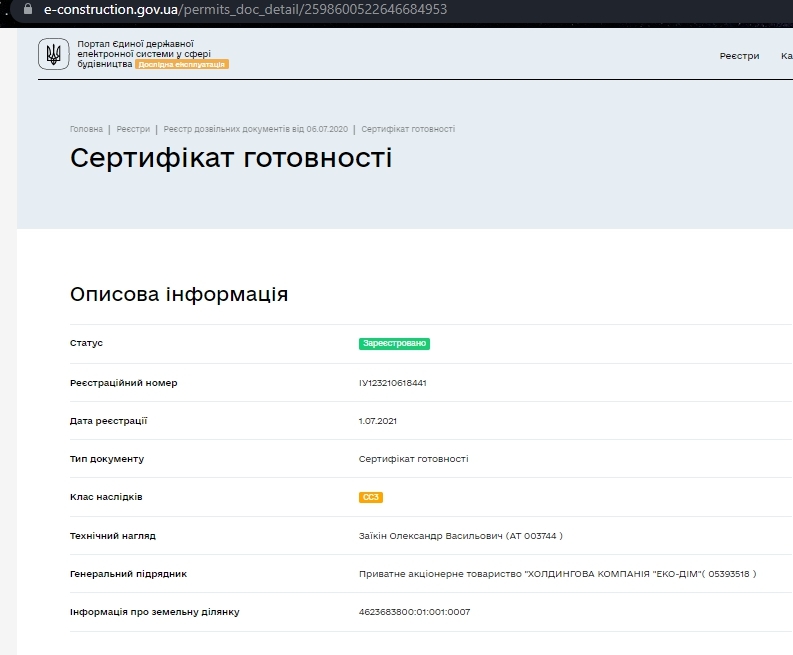The height and width of the screenshot is (655, 793).
Task: Click 'Сертифікат готовності' breadcrumb item
Action: [x=408, y=129]
